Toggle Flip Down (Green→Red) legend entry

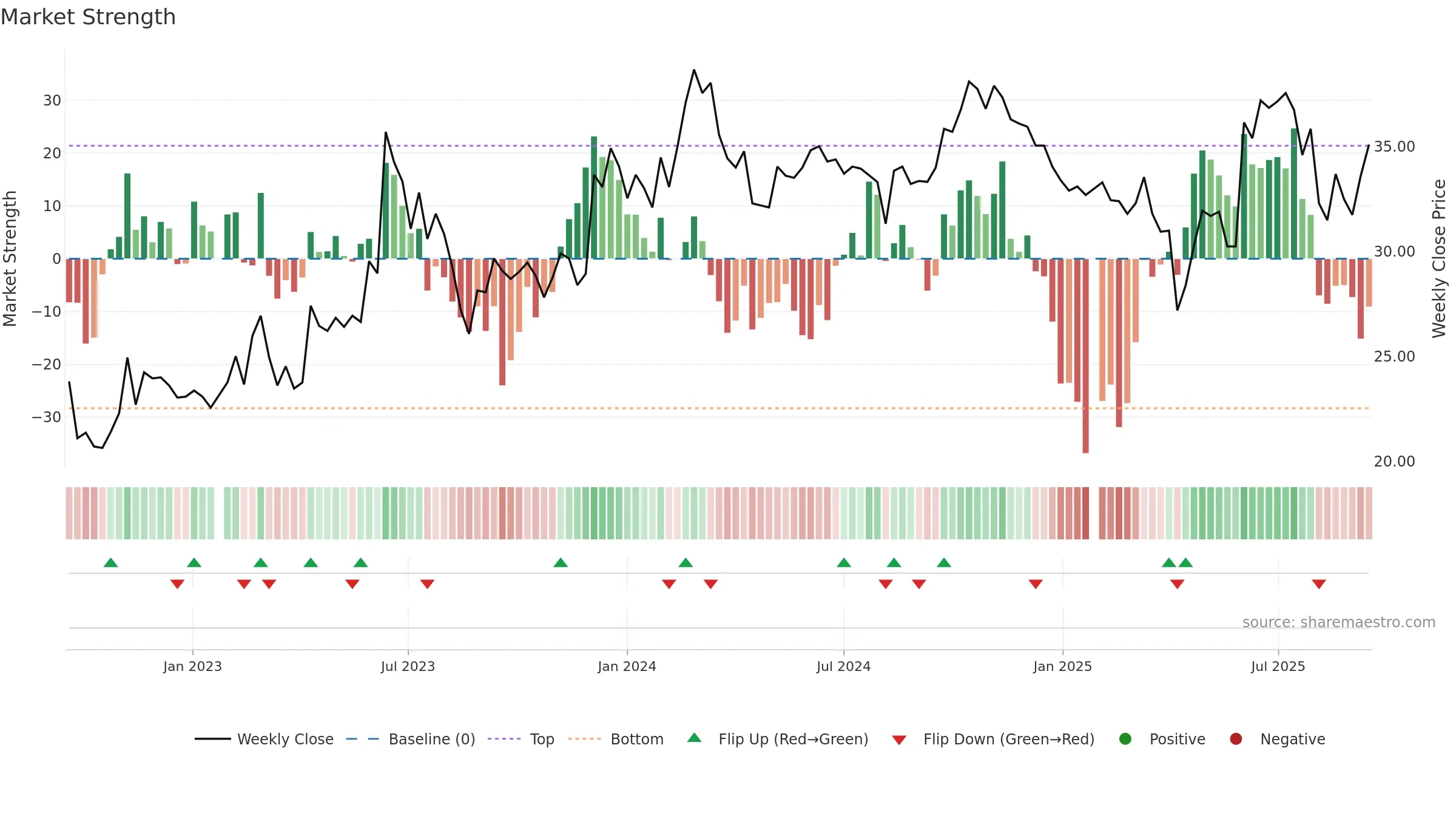993,739
